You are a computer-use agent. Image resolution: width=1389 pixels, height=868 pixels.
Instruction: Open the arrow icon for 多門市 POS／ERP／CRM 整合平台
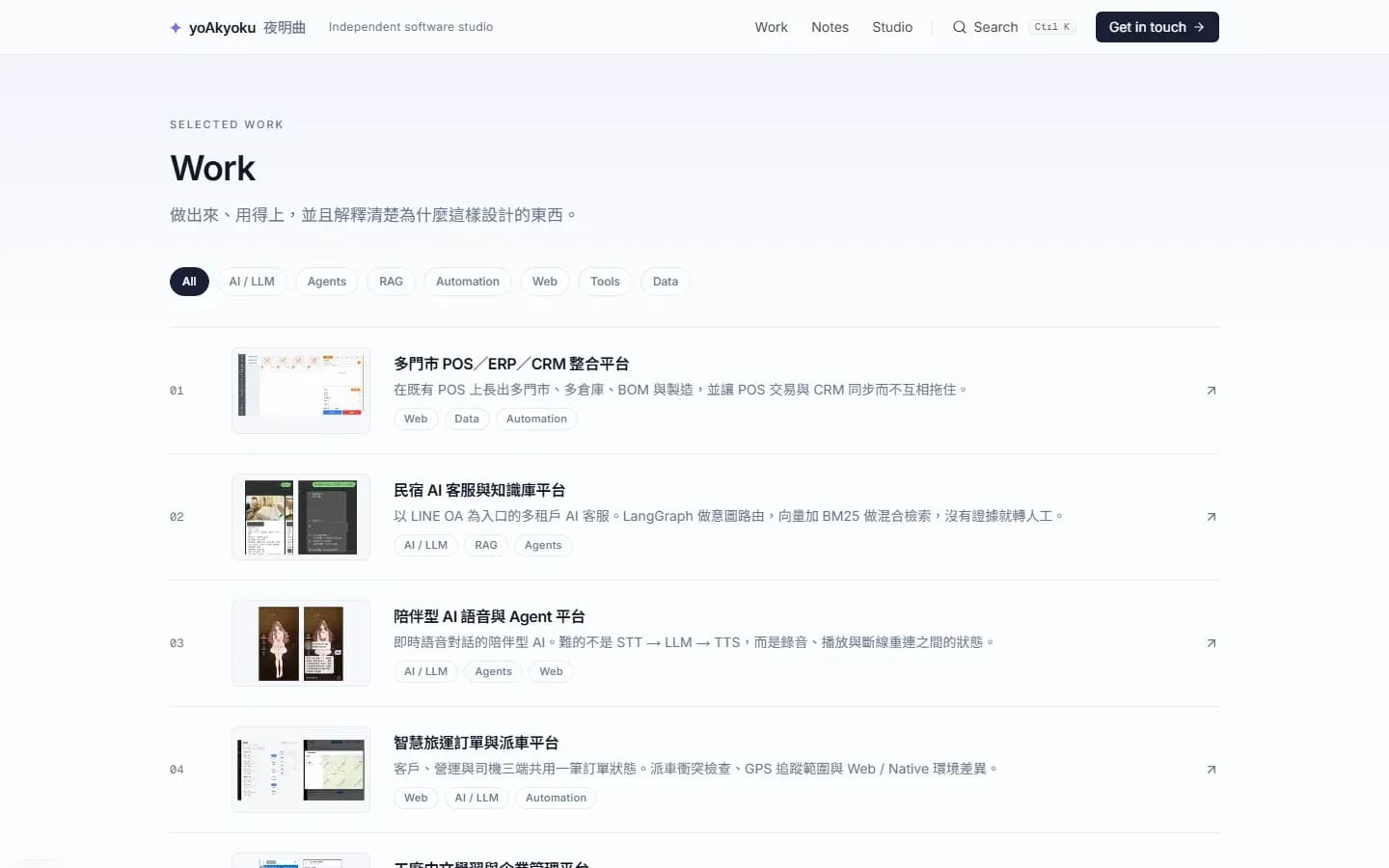pos(1212,391)
